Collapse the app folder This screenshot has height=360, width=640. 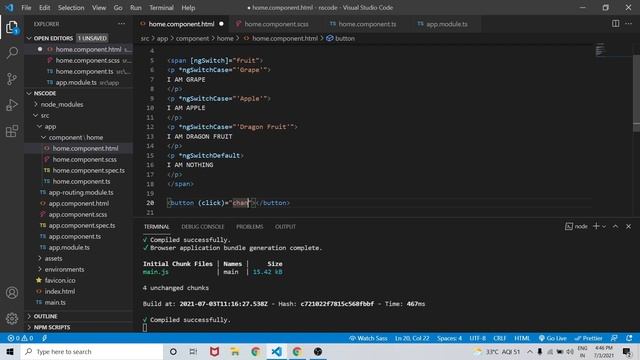[40, 127]
